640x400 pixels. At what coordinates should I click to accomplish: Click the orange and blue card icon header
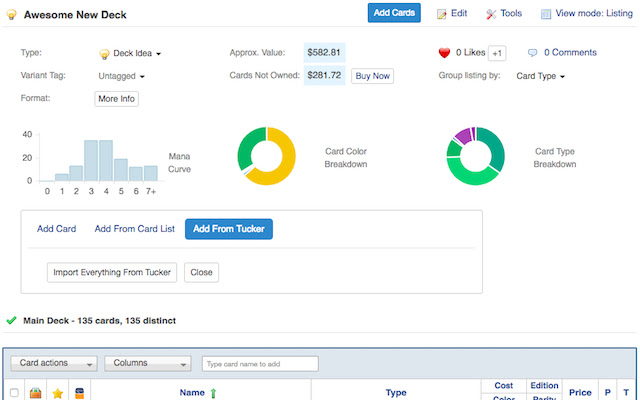80,393
